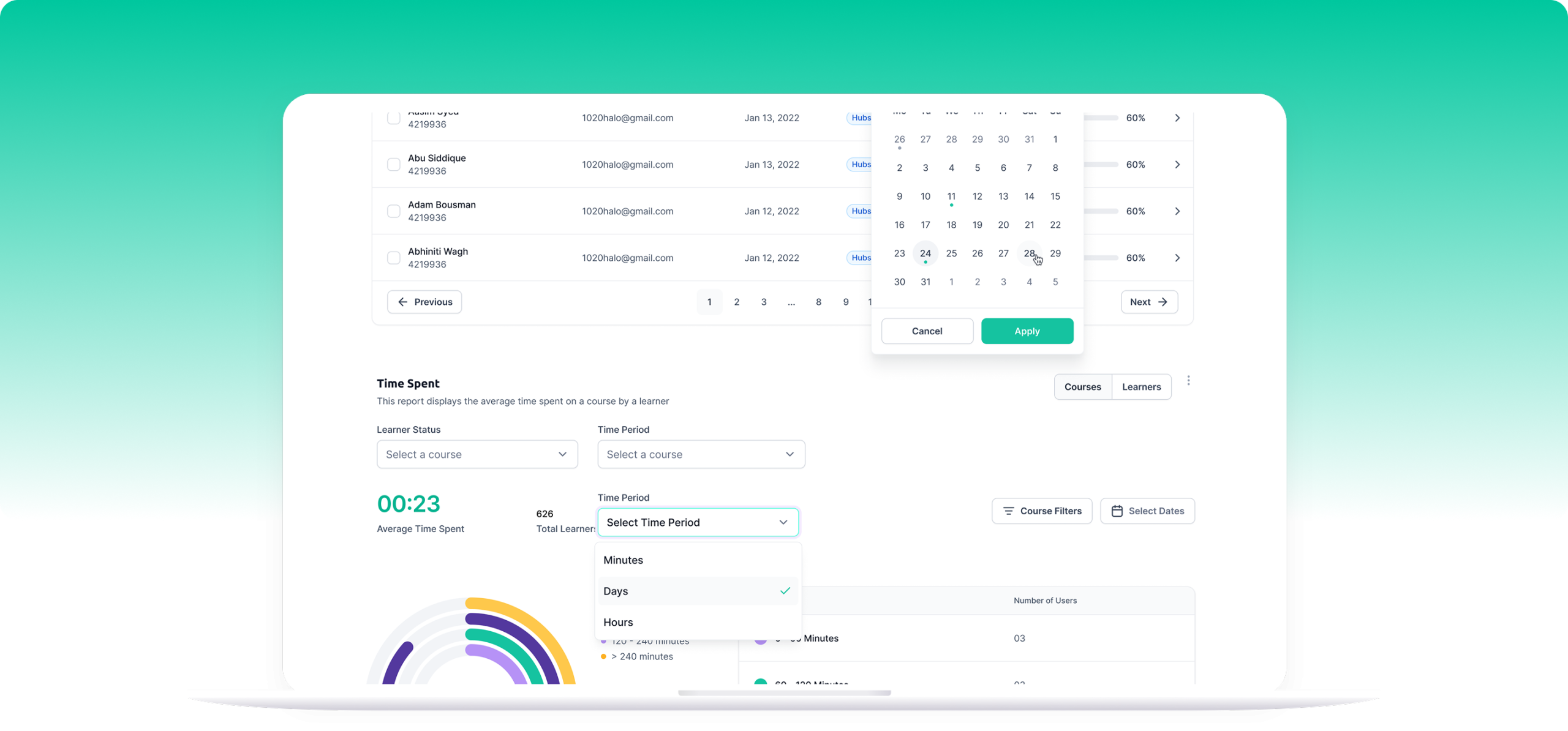
Task: Open the upper Time Period course dropdown
Action: pos(701,454)
